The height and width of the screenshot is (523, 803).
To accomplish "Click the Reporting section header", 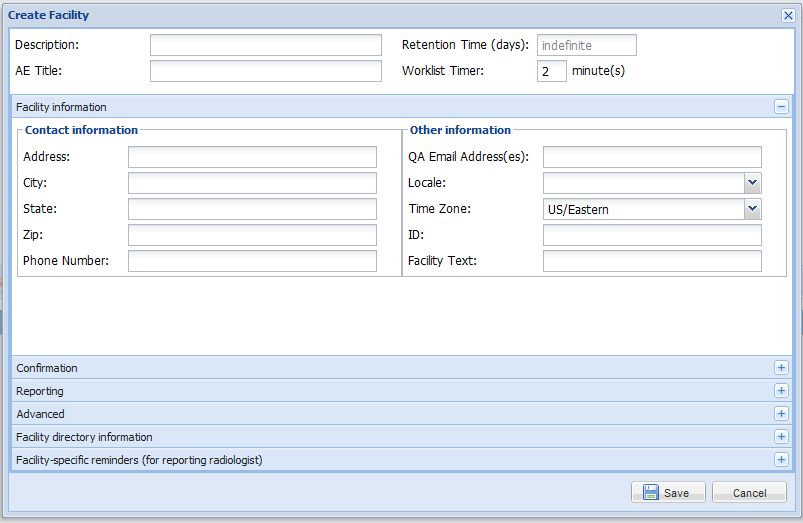I will tap(402, 391).
